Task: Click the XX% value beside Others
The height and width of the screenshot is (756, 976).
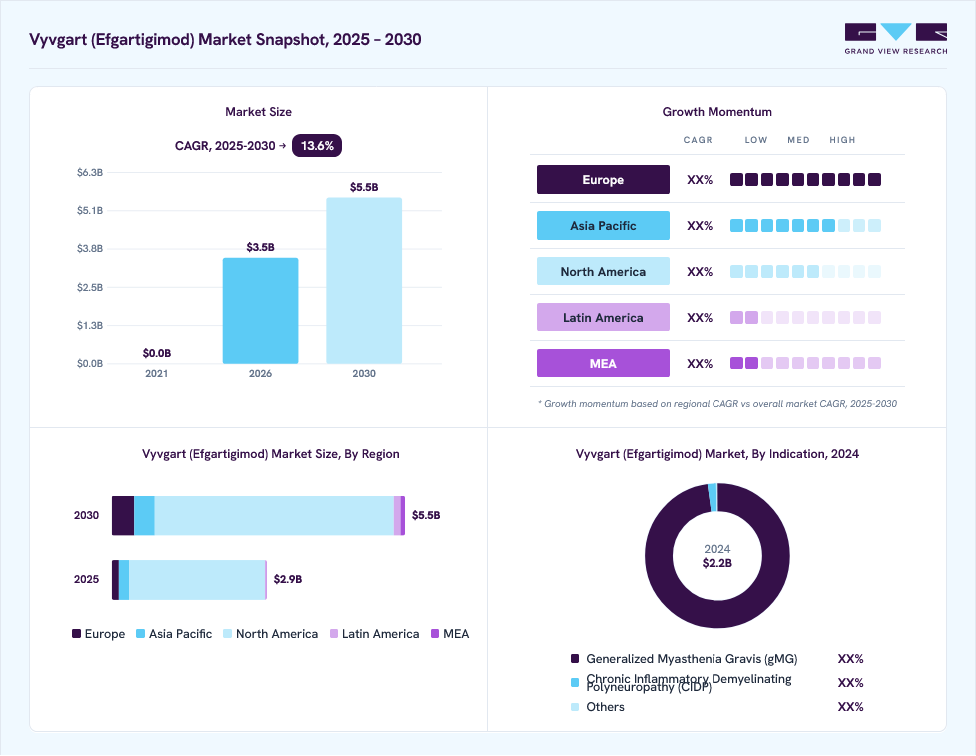Action: coord(850,707)
